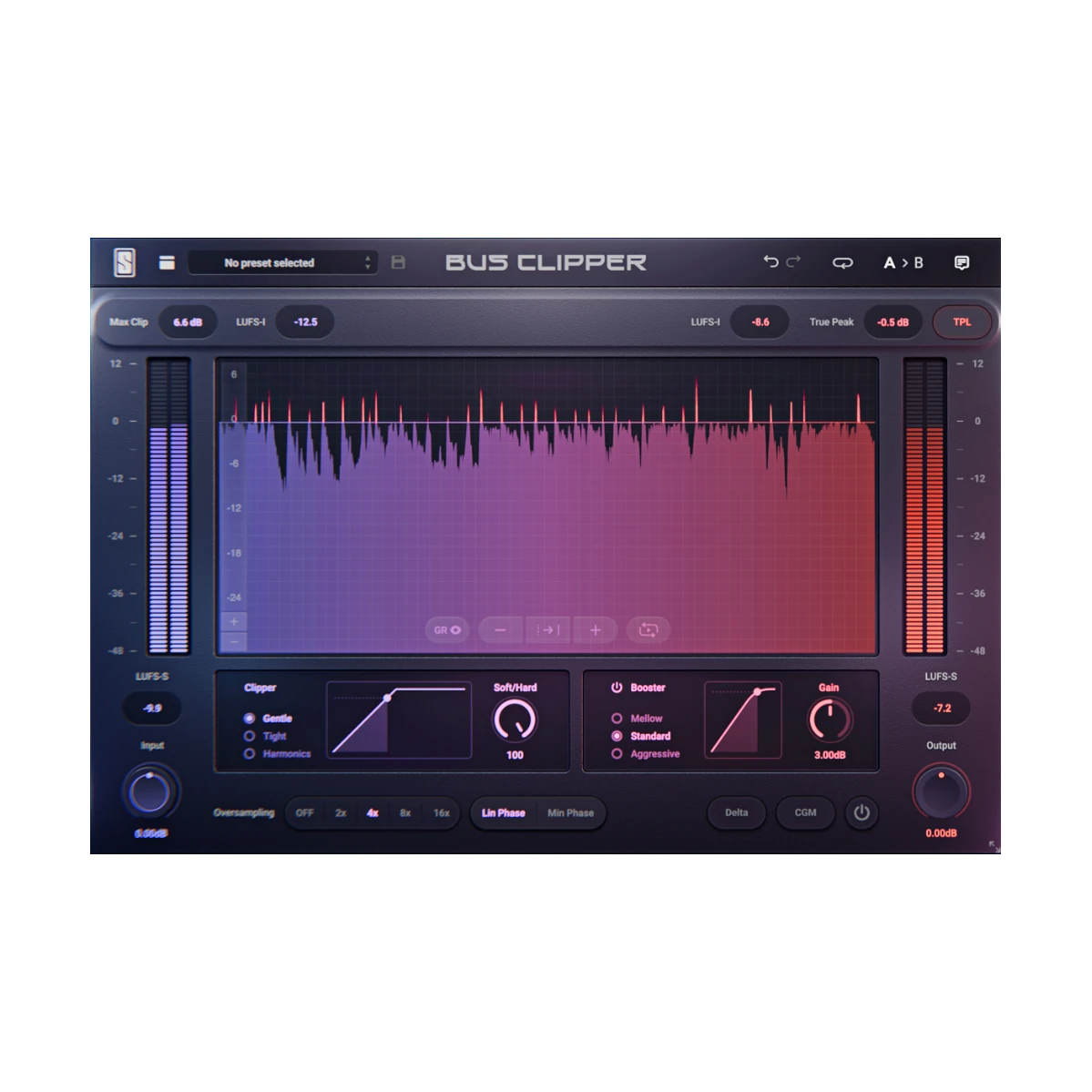This screenshot has height=1092, width=1092.
Task: Open the comment hints icon
Action: (961, 262)
